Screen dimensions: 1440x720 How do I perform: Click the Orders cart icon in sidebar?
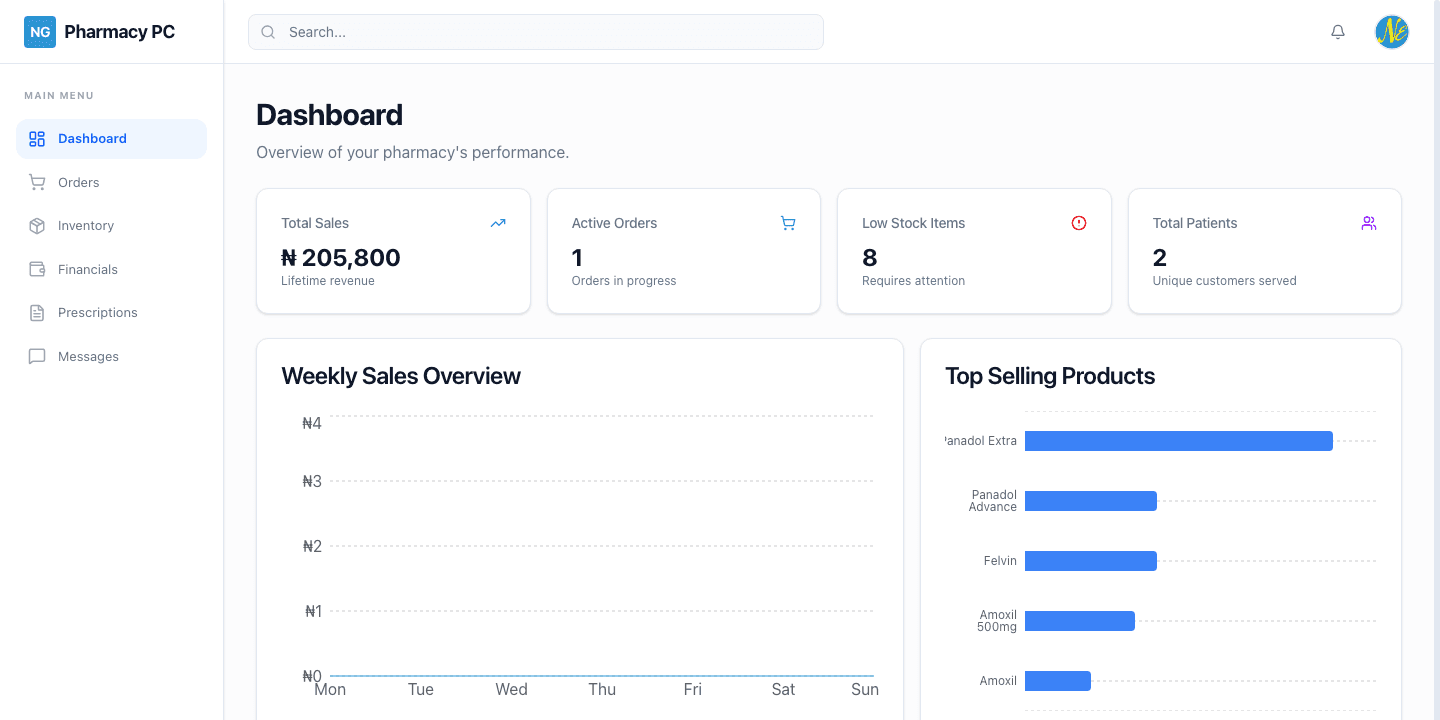(37, 182)
